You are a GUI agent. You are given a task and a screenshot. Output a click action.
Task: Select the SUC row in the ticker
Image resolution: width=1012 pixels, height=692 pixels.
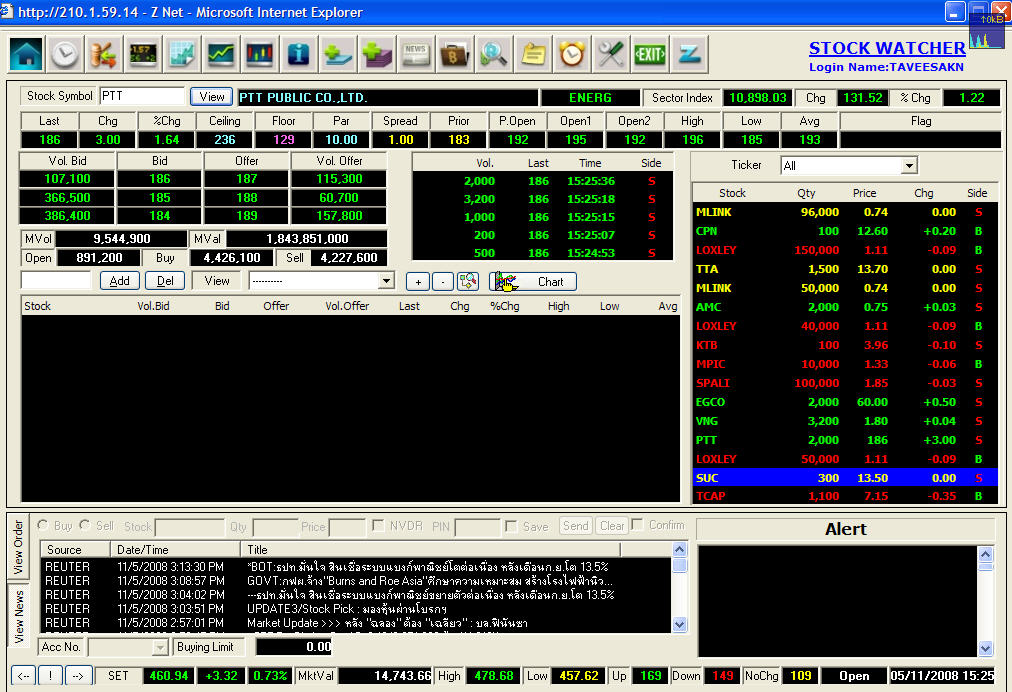click(845, 478)
